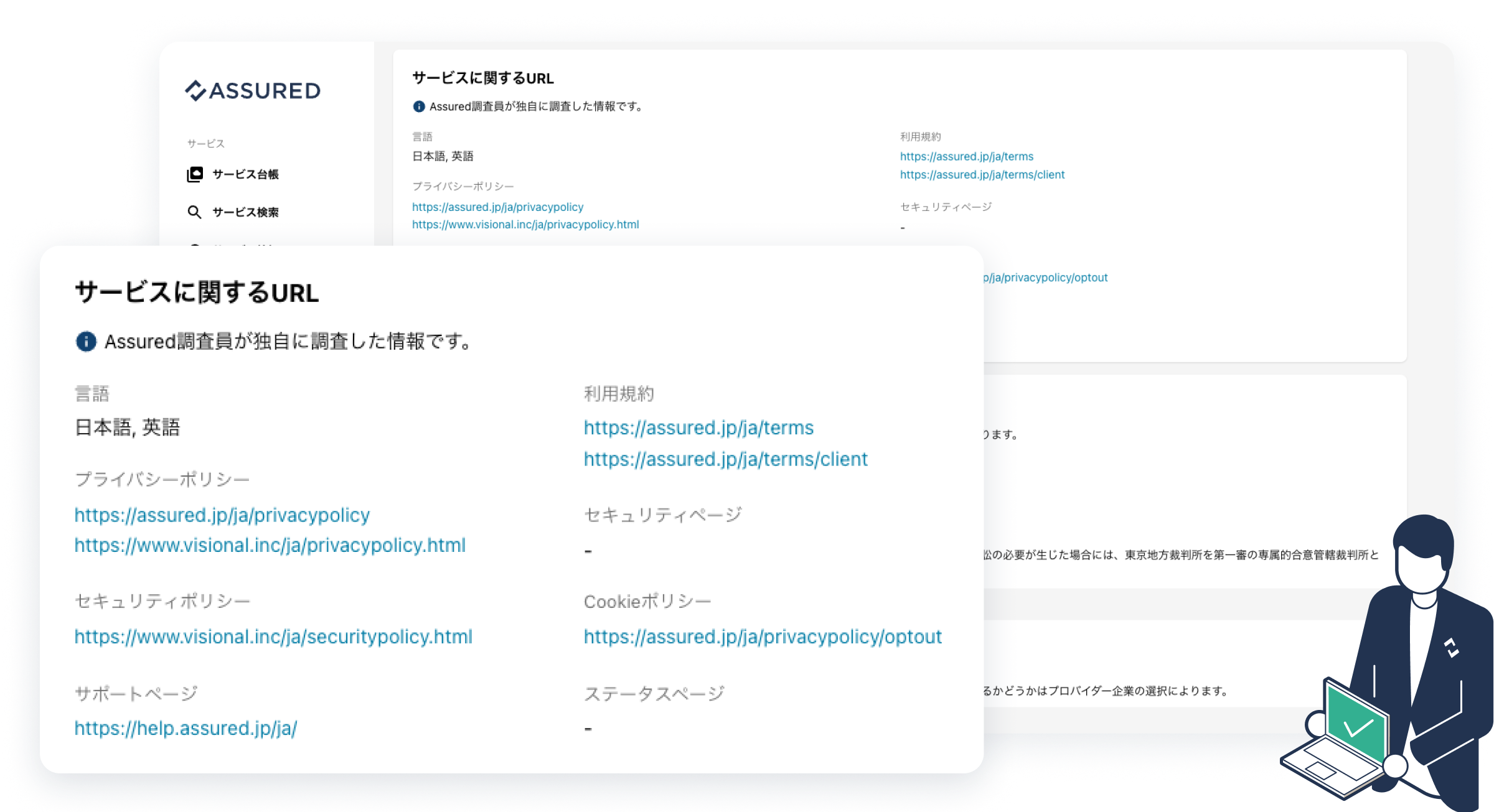This screenshot has height=812, width=1494.
Task: Open the Cookie policy optout link in front card
Action: pos(763,637)
